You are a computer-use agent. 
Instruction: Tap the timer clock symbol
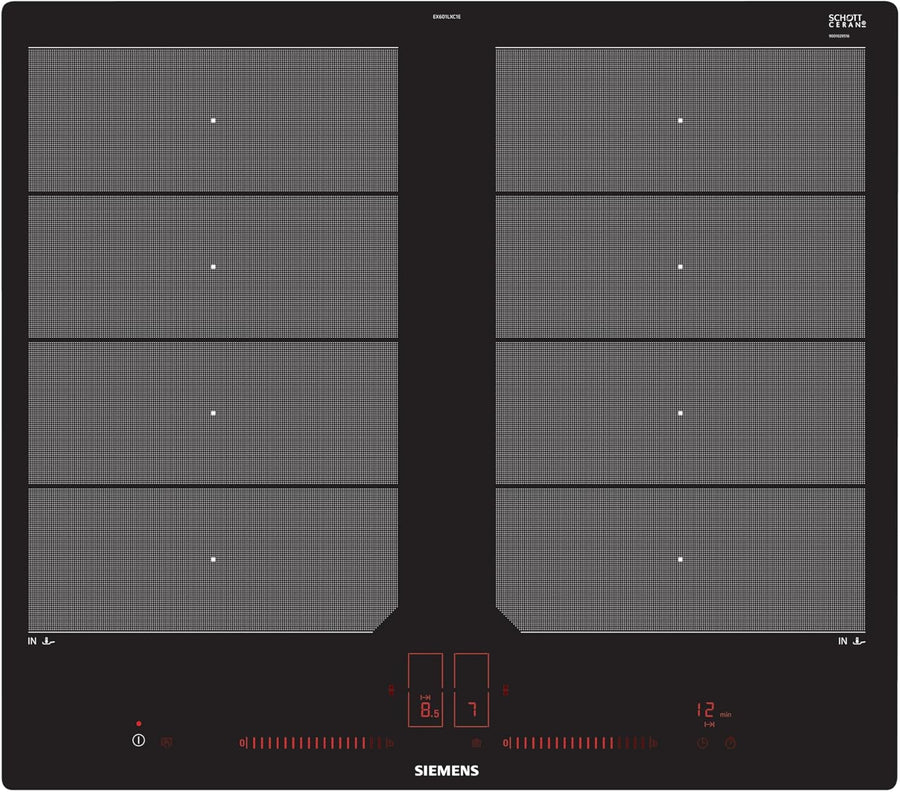point(703,743)
